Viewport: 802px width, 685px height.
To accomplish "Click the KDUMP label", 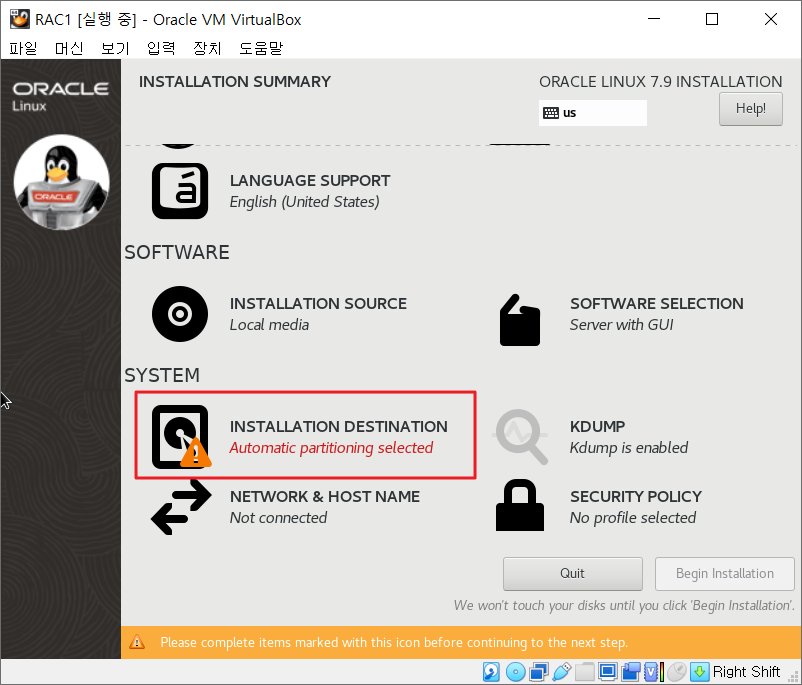I will (597, 426).
